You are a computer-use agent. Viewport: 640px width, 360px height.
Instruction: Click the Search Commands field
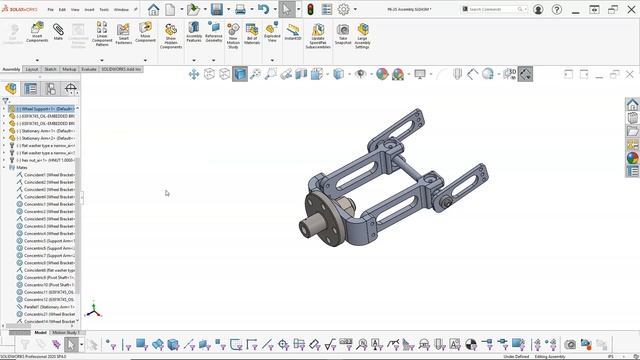pyautogui.click(x=494, y=9)
